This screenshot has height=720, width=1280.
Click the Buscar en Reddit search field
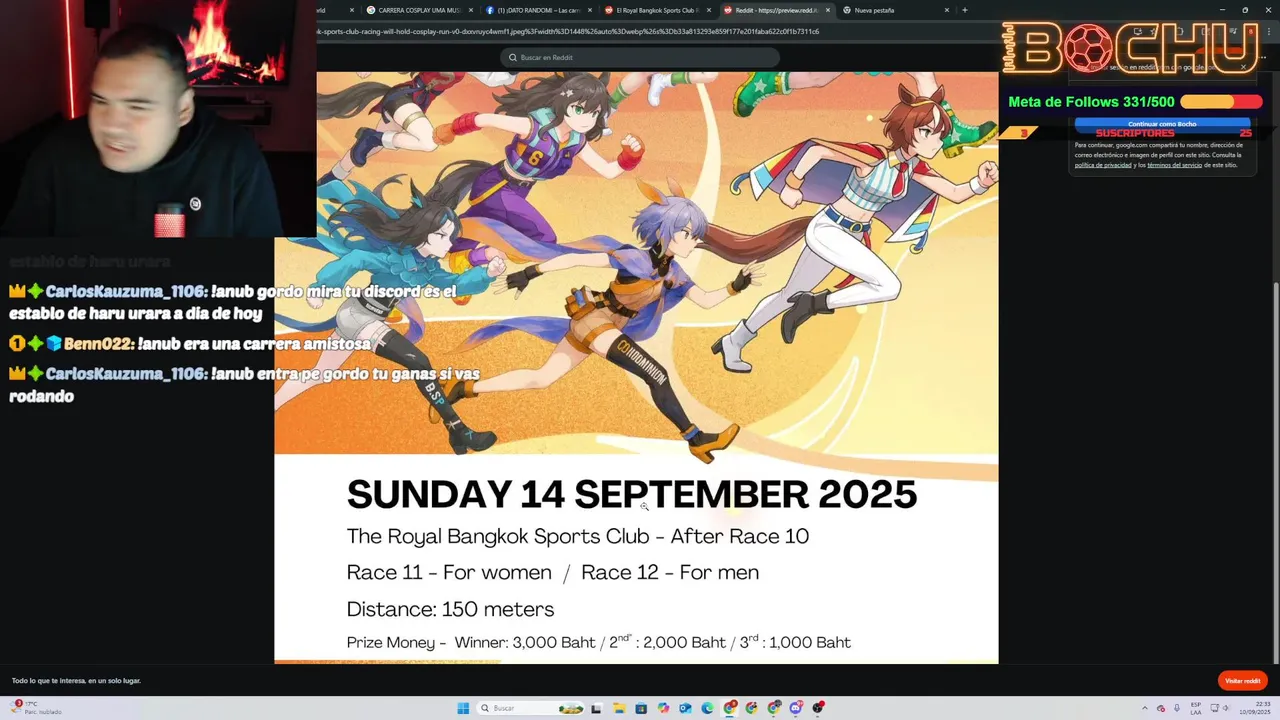tap(640, 57)
